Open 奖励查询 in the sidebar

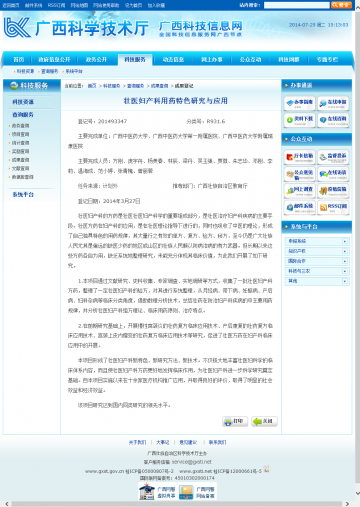[x=20, y=151]
